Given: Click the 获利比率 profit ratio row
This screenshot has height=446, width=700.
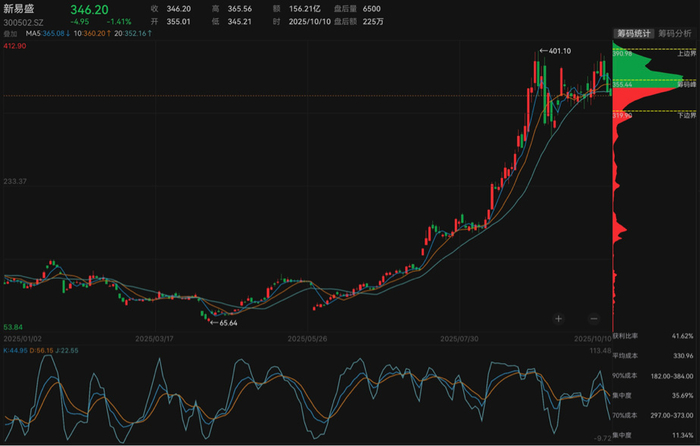Looking at the screenshot, I should coord(652,336).
